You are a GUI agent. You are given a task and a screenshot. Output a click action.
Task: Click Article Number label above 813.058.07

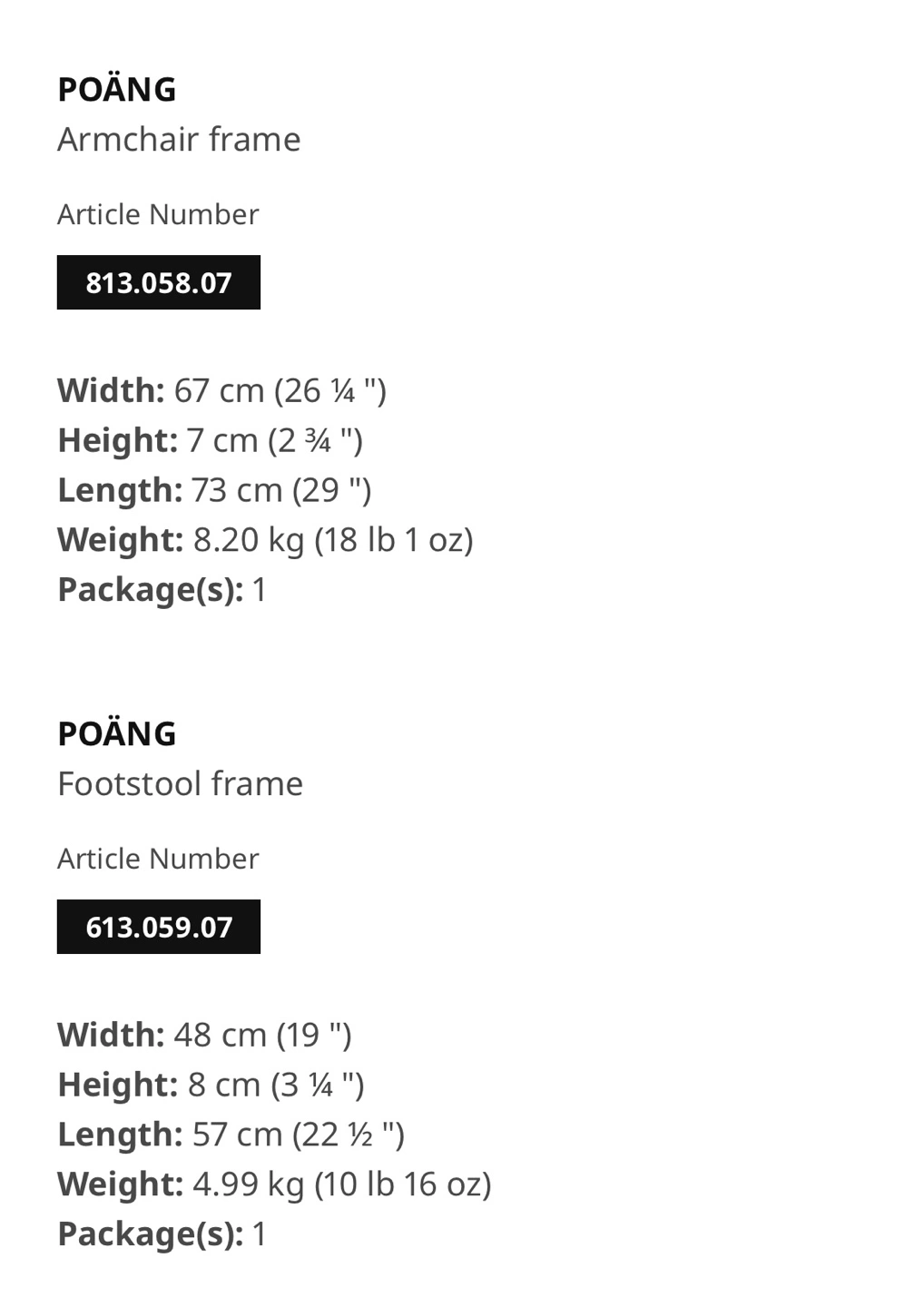click(158, 214)
